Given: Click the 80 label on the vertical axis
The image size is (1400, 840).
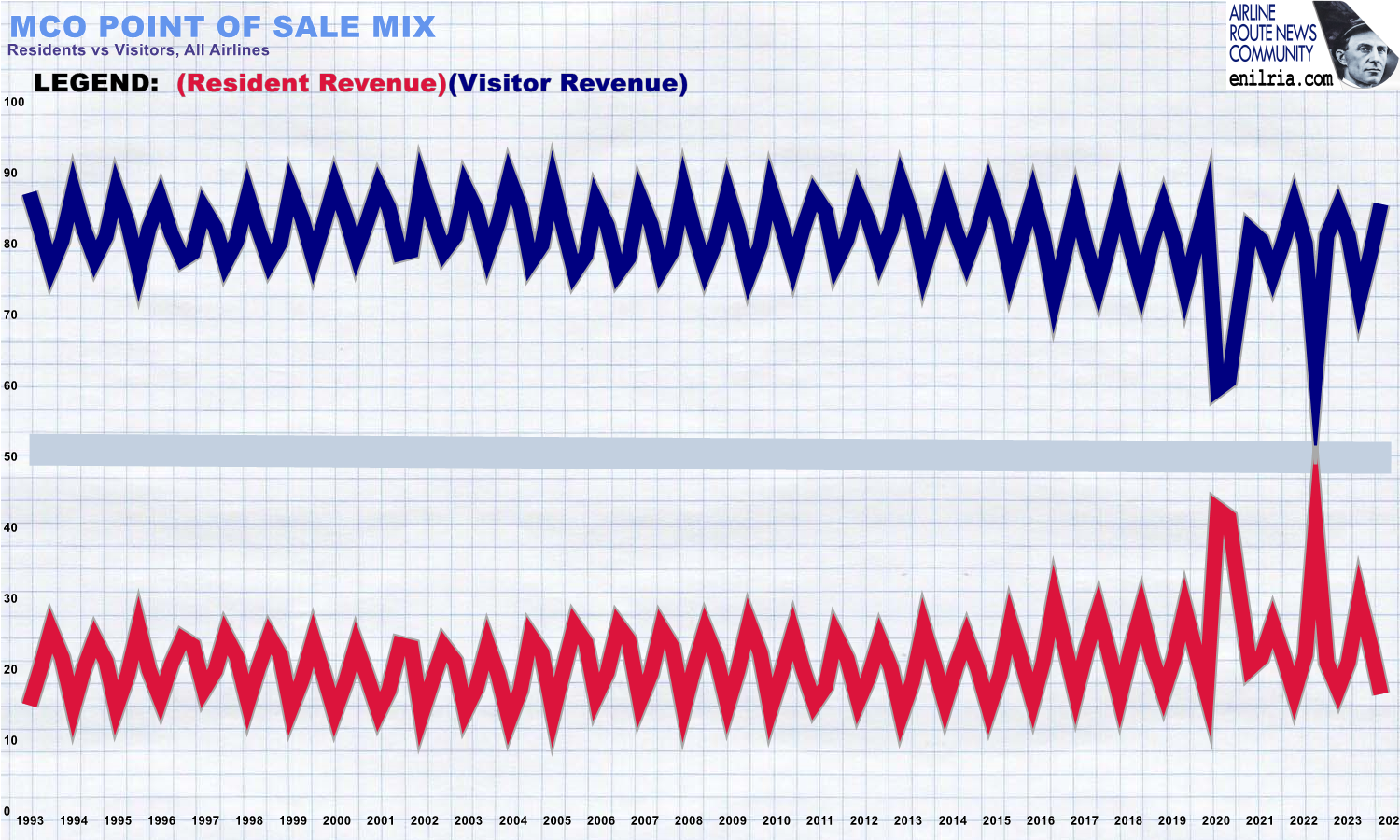Looking at the screenshot, I should point(11,244).
